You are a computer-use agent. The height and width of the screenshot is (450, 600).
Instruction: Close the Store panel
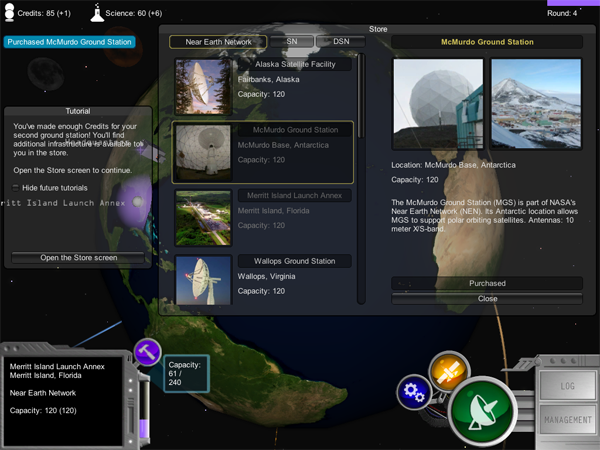pos(487,298)
